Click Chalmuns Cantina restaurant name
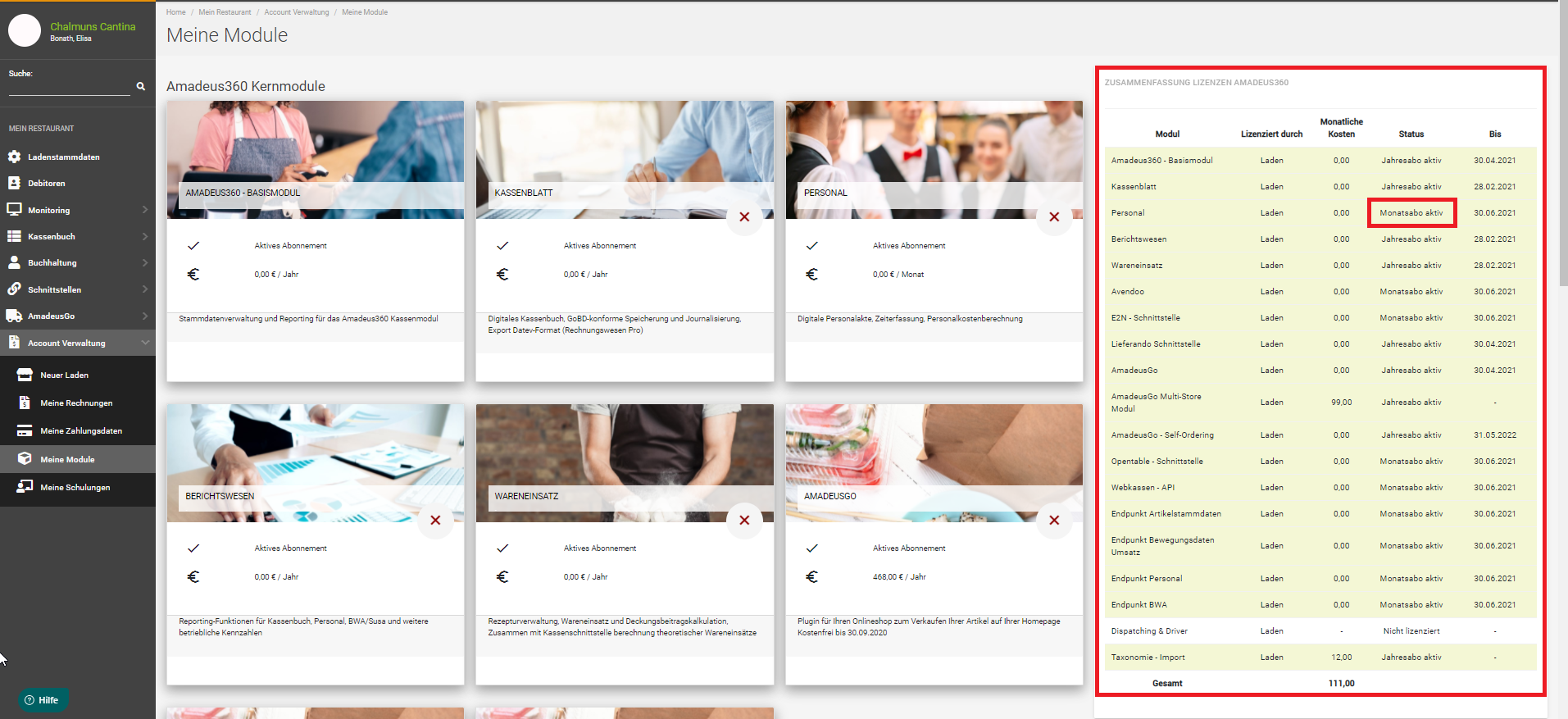 click(93, 26)
